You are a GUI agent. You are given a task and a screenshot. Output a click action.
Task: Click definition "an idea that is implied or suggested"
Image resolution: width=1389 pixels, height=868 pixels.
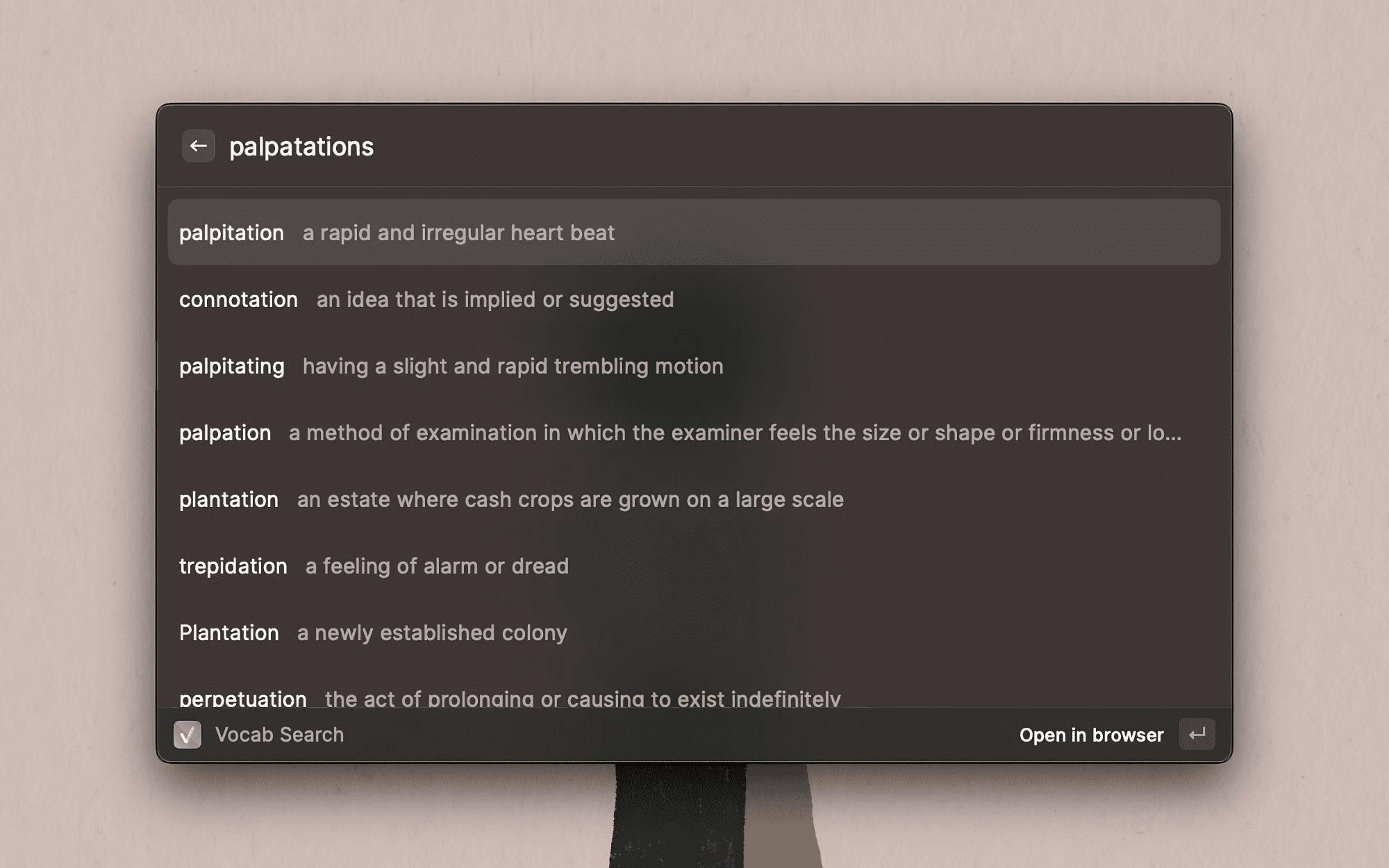[x=495, y=299]
